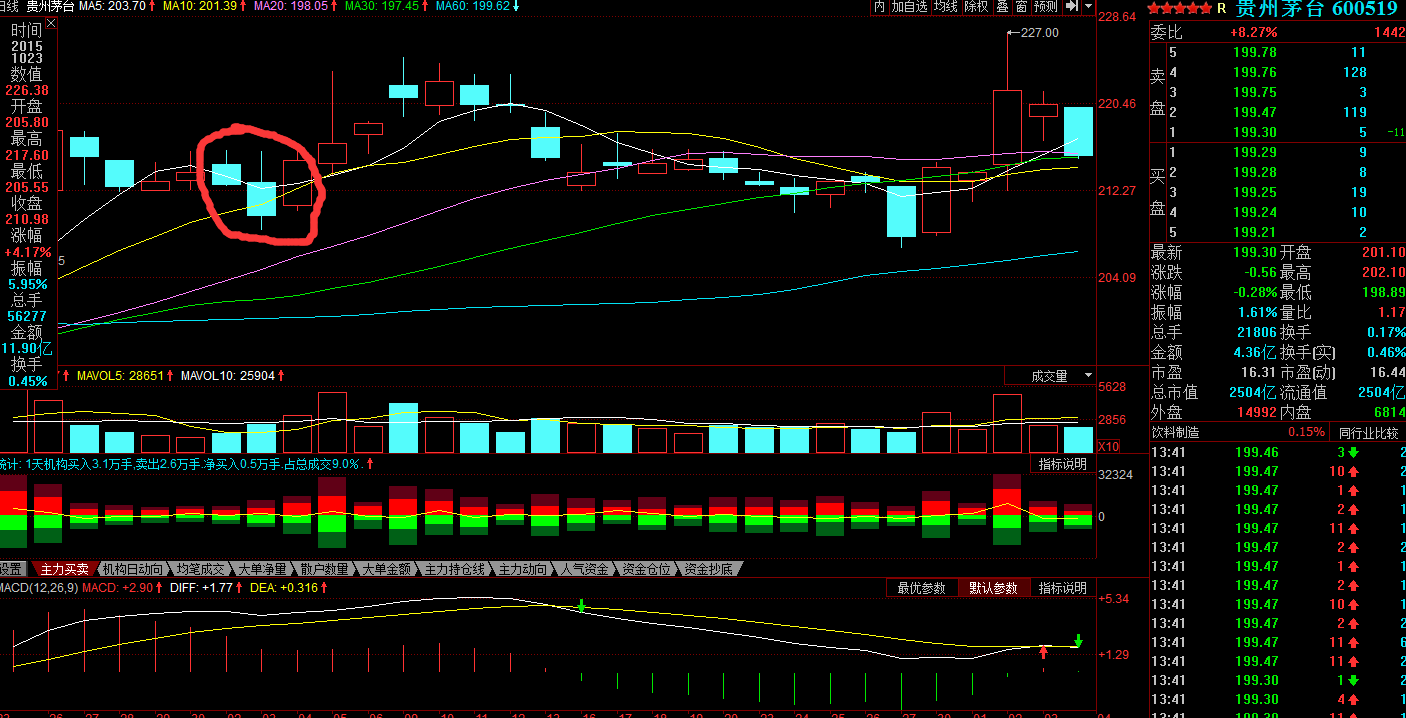Screen dimensions: 1406x718
Task: Switch to the 均笔成交 tab
Action: 200,569
